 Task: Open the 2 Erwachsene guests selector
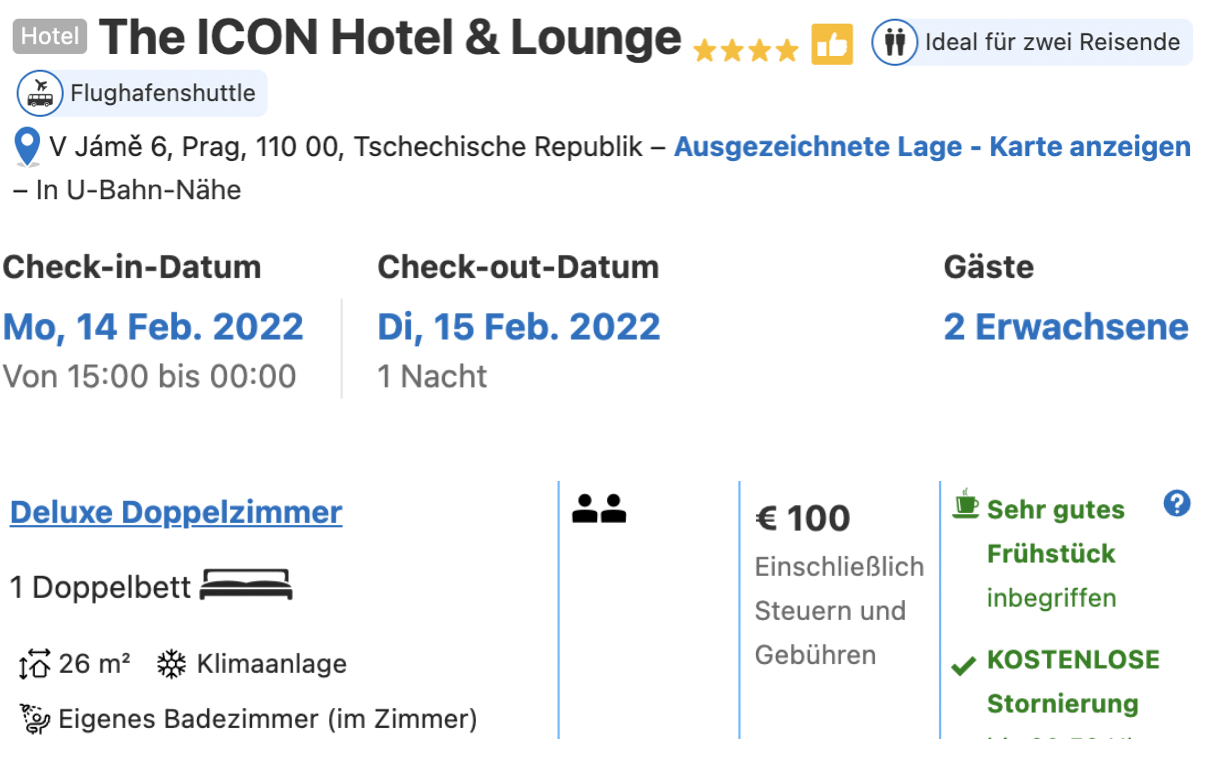click(1066, 327)
